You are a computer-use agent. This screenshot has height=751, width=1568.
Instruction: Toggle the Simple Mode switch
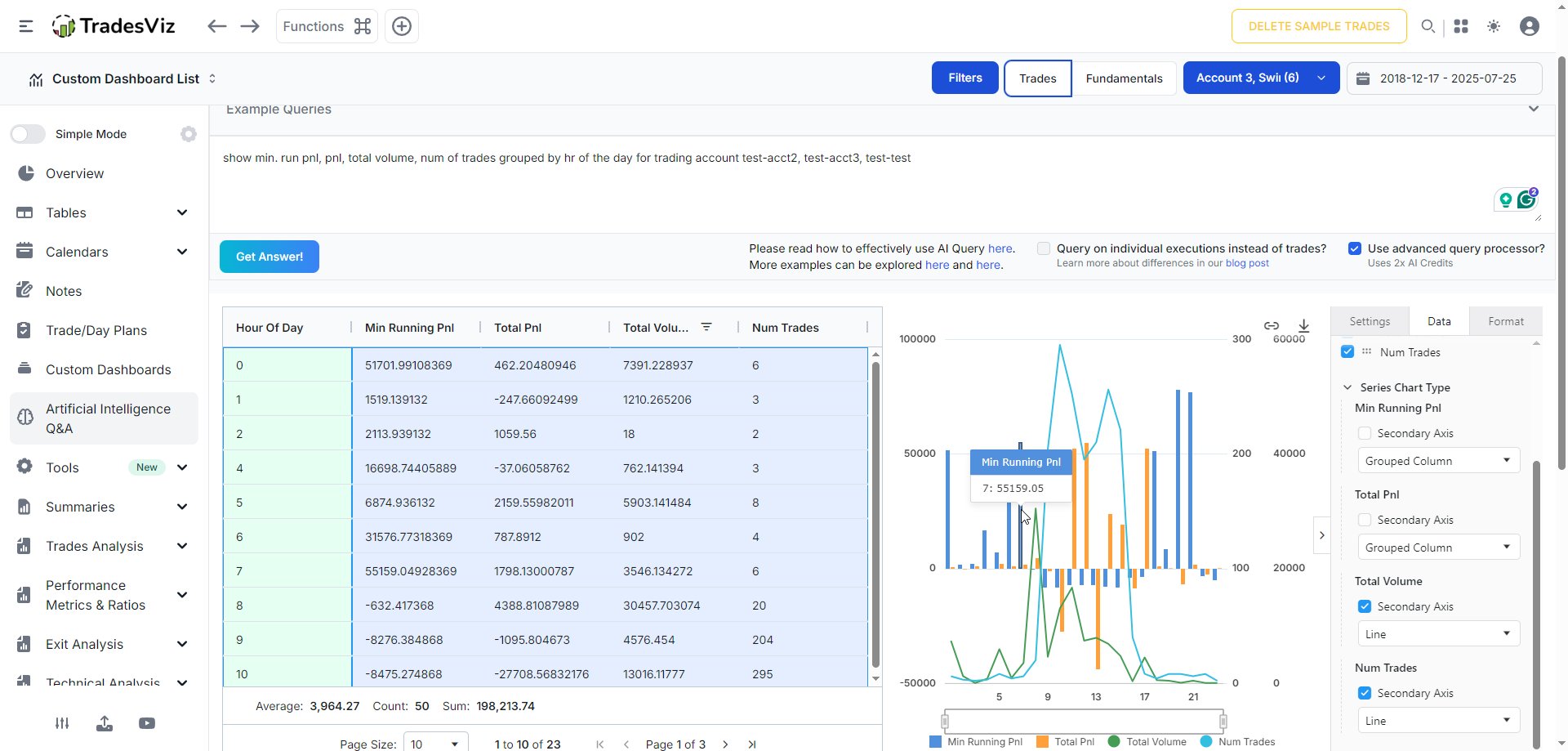(28, 134)
